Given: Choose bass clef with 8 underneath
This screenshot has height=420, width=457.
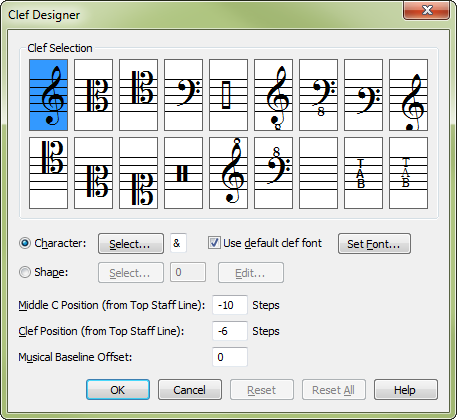Looking at the screenshot, I should (x=318, y=95).
